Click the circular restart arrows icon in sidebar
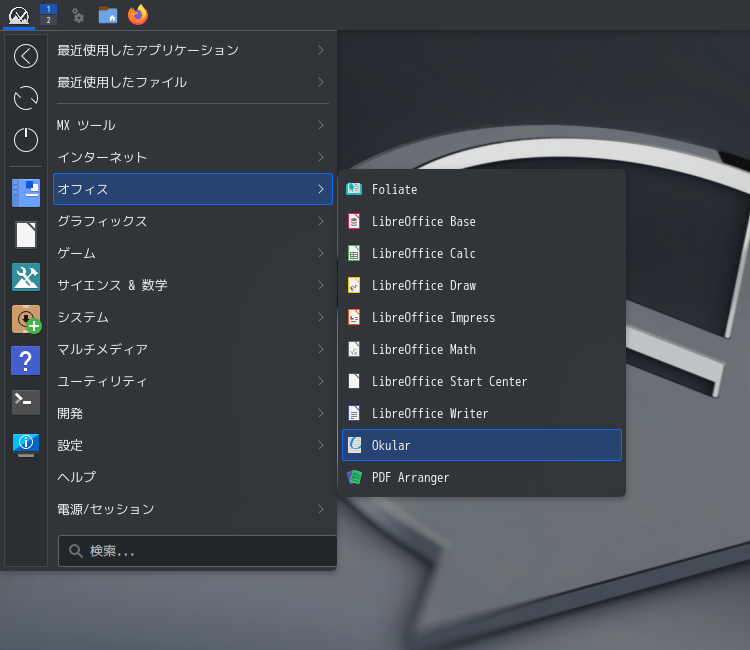The height and width of the screenshot is (650, 750). click(x=26, y=98)
